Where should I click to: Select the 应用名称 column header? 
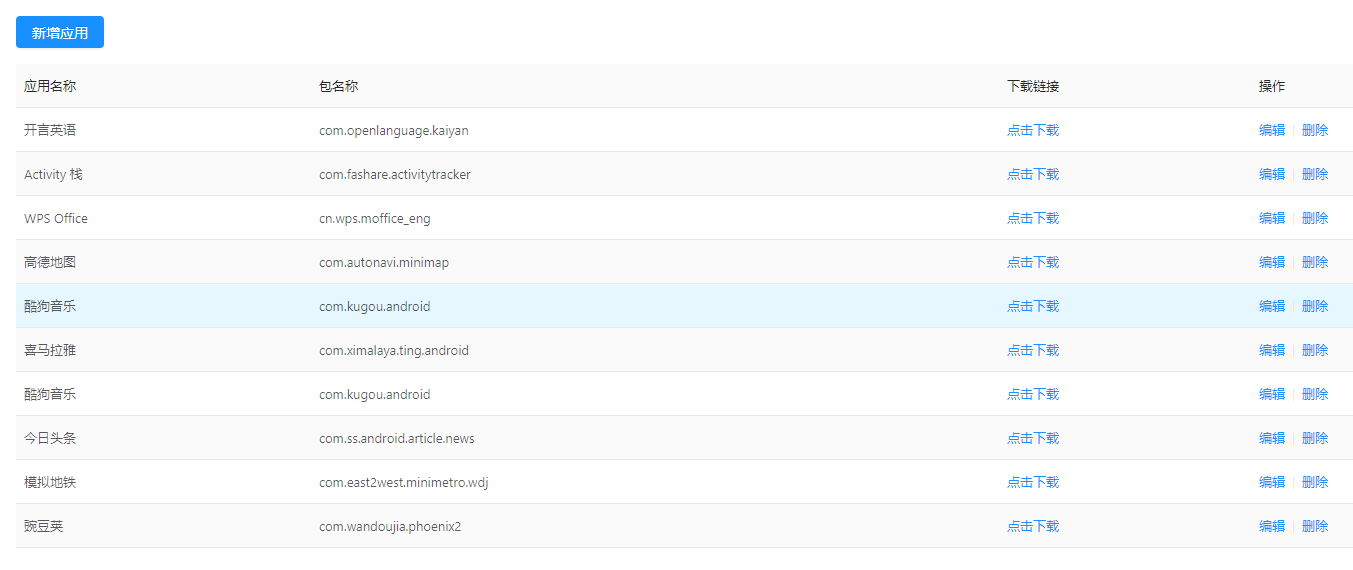pos(50,86)
